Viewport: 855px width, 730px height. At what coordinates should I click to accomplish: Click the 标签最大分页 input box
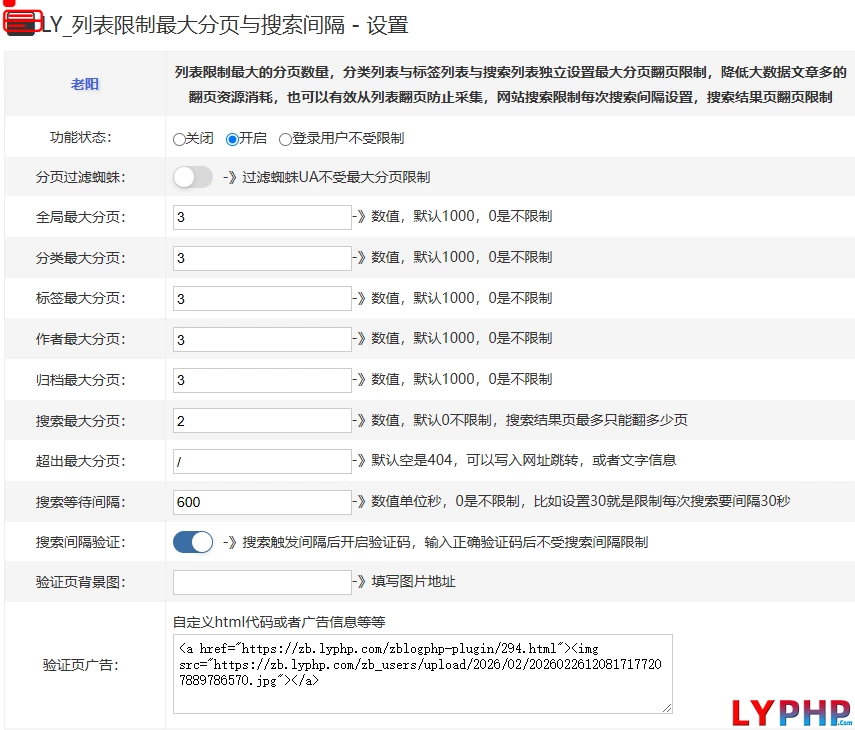261,299
